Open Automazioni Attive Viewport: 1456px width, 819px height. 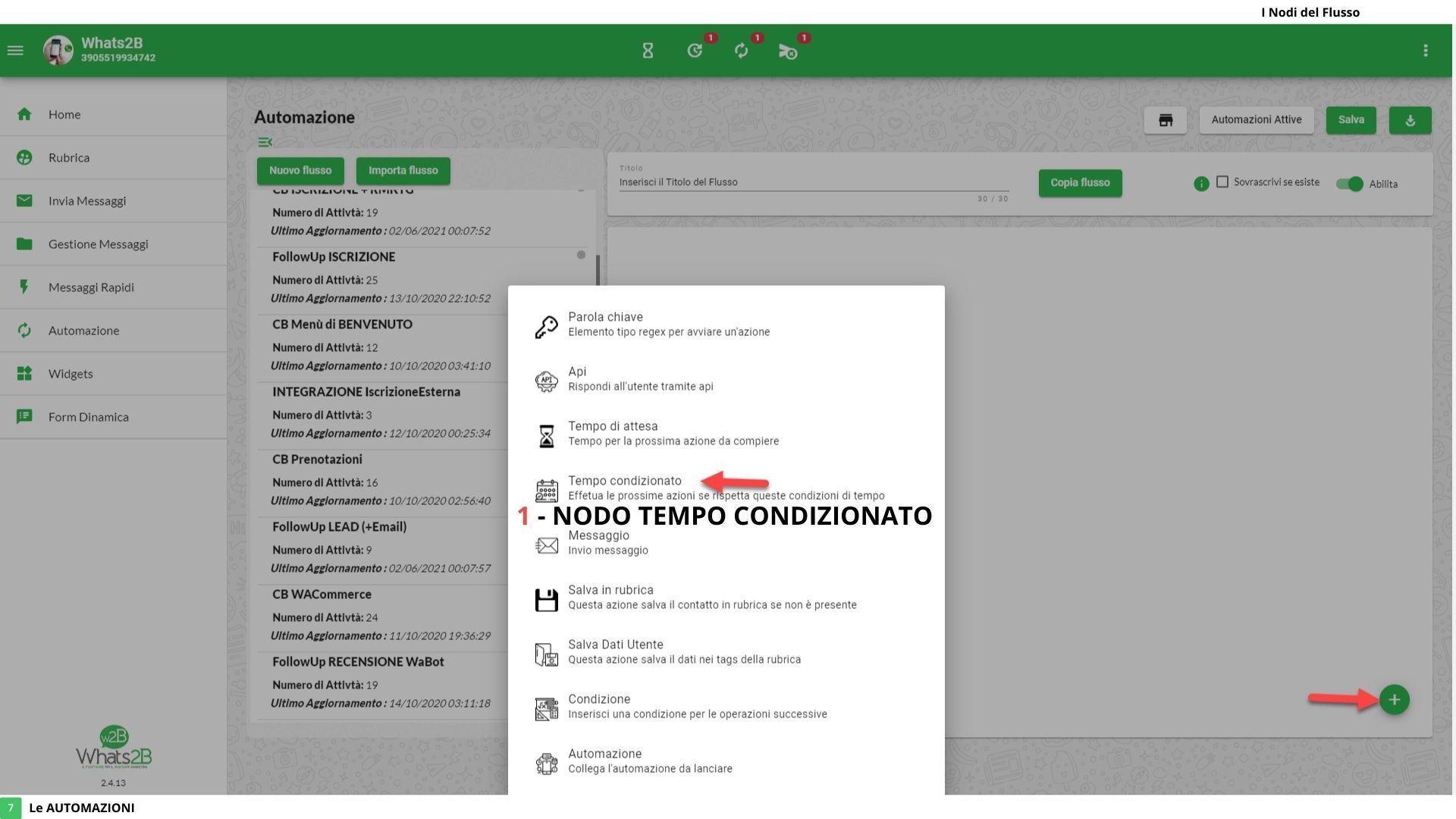point(1257,120)
